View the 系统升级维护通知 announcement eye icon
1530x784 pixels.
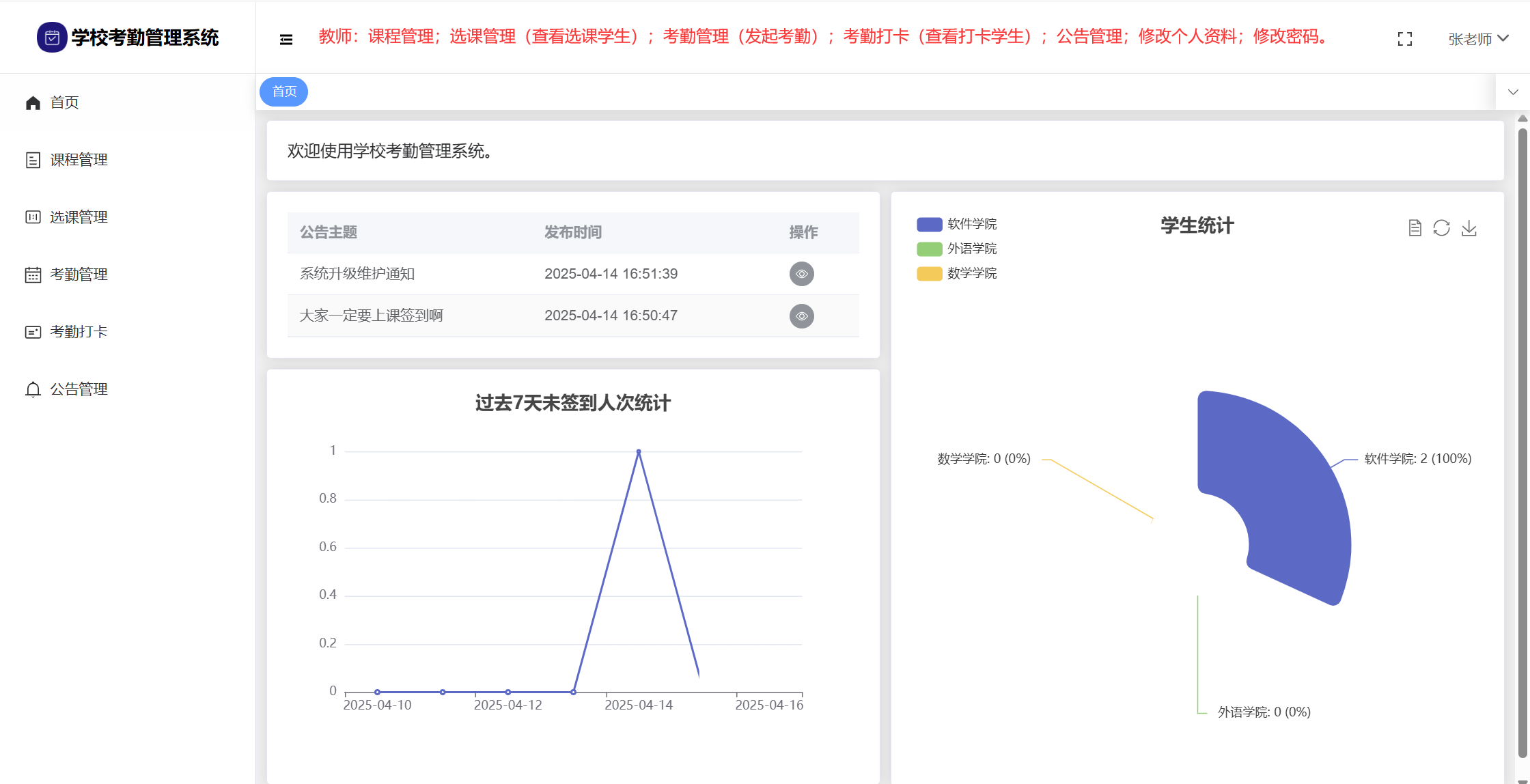[801, 274]
